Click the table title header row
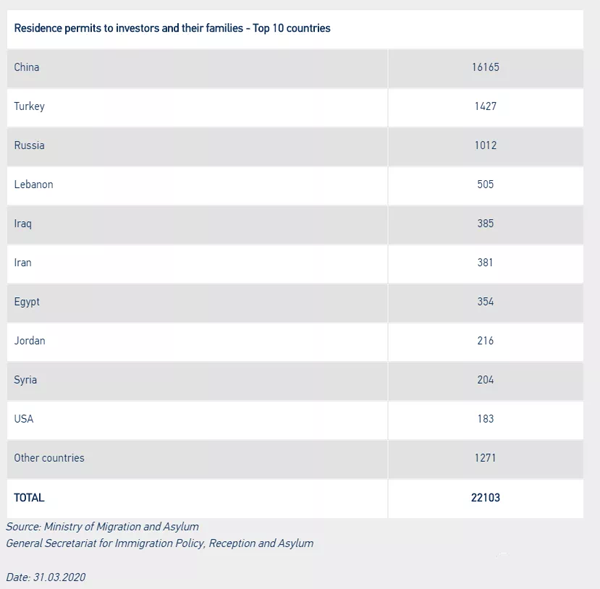 click(172, 28)
